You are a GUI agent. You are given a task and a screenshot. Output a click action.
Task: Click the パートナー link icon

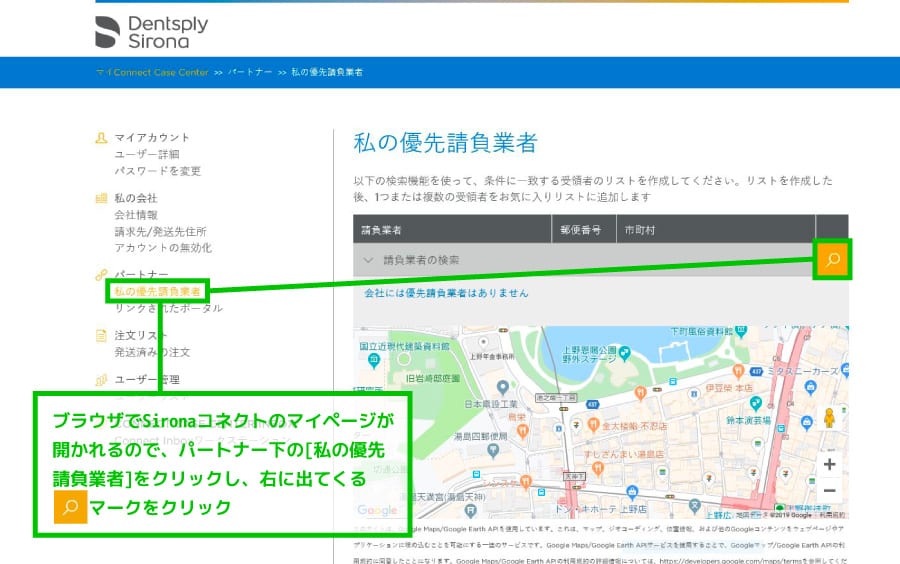[x=101, y=275]
